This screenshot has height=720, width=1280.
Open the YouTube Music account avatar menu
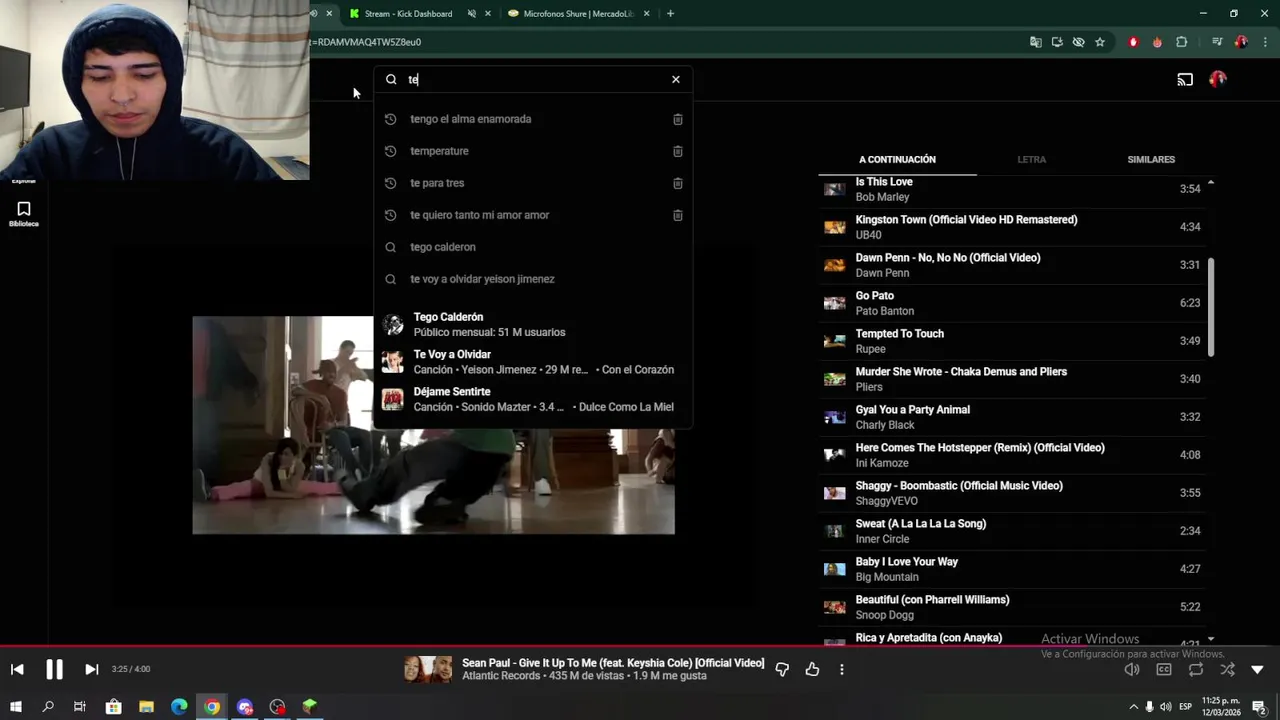[x=1218, y=79]
